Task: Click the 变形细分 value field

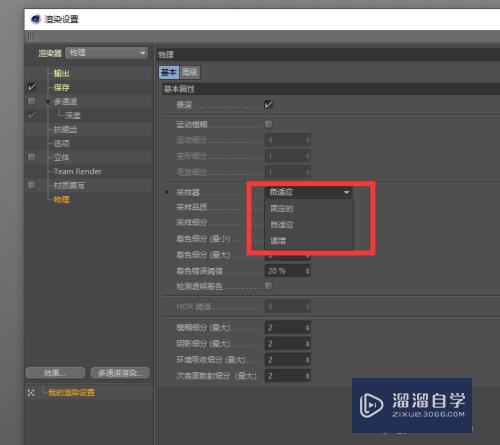Action: pos(285,156)
